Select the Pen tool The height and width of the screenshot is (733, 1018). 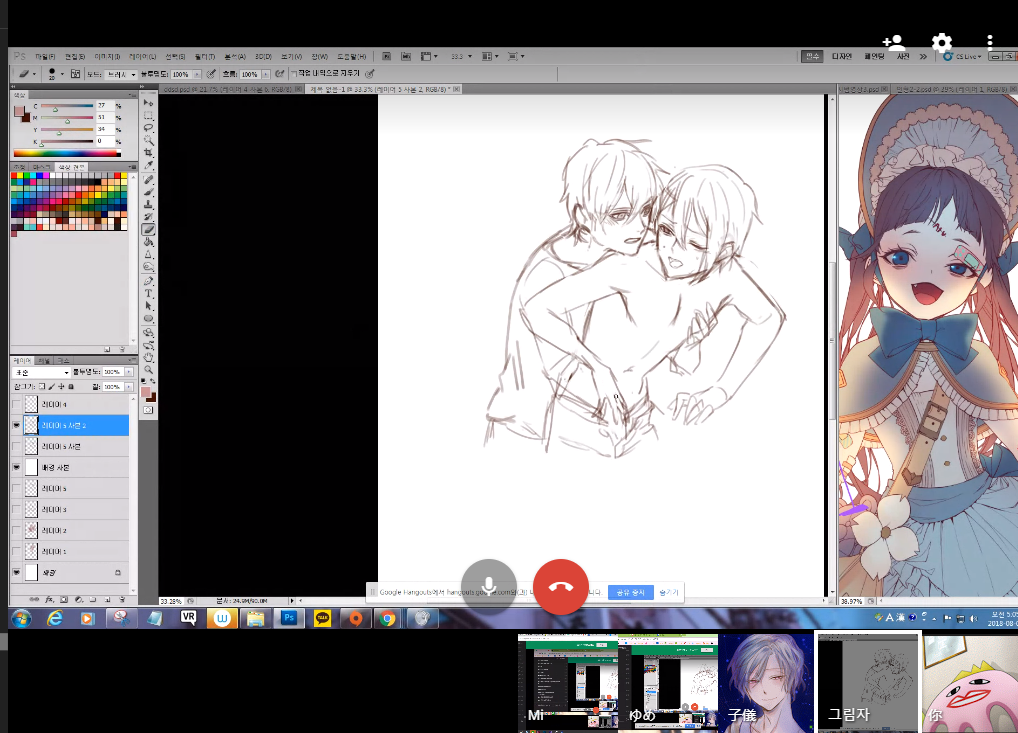tap(149, 281)
